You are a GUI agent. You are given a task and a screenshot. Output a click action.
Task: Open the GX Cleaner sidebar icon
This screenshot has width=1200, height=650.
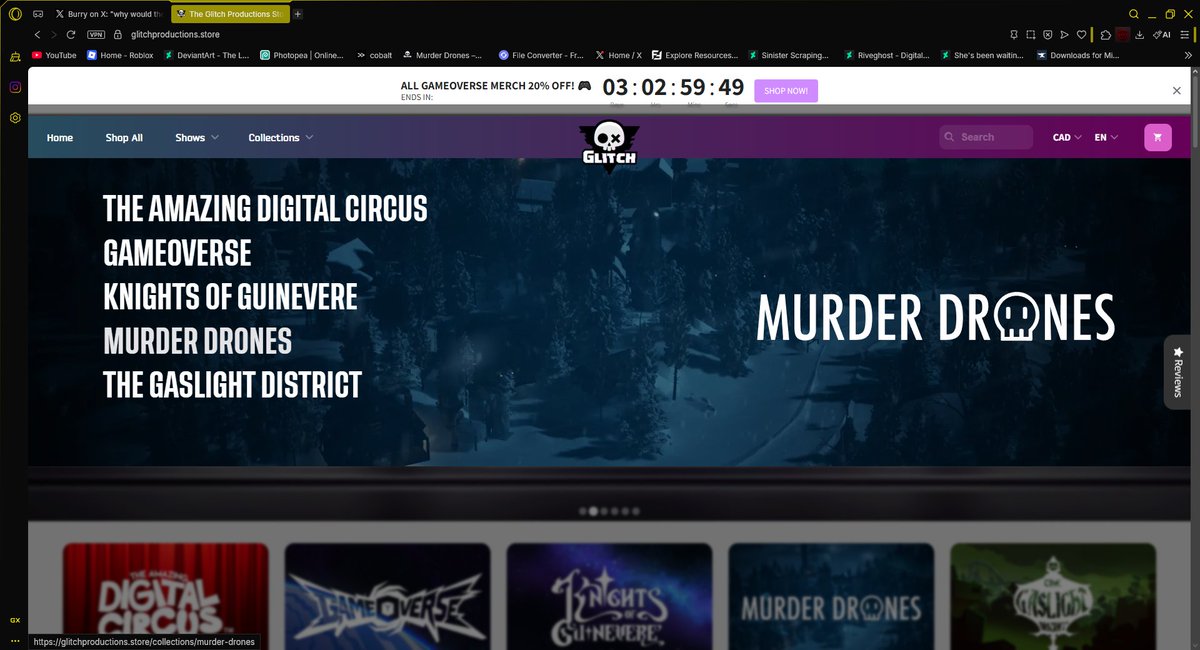(x=15, y=57)
